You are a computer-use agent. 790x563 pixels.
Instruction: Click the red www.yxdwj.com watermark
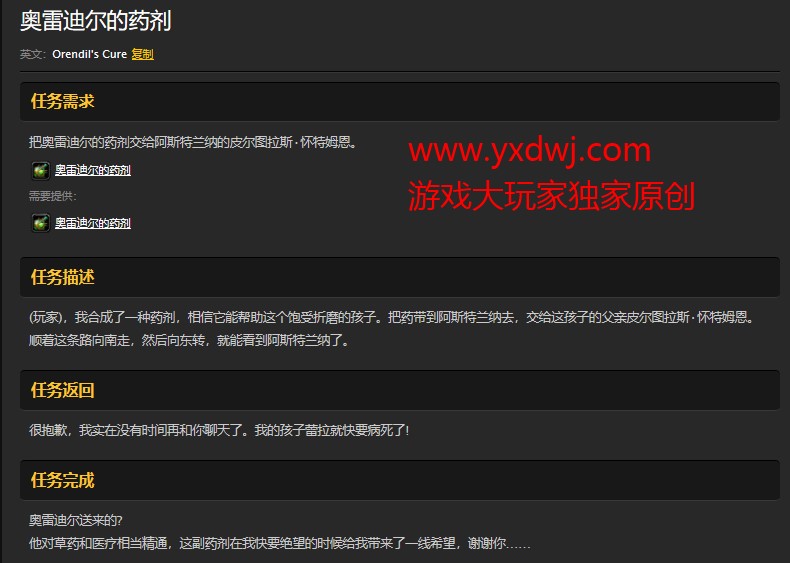[529, 151]
